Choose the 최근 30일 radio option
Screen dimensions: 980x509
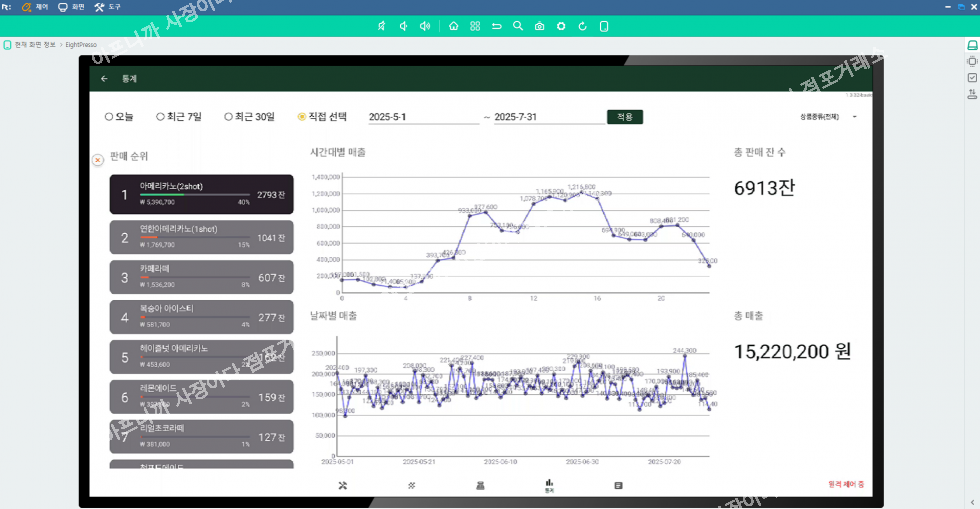point(229,117)
